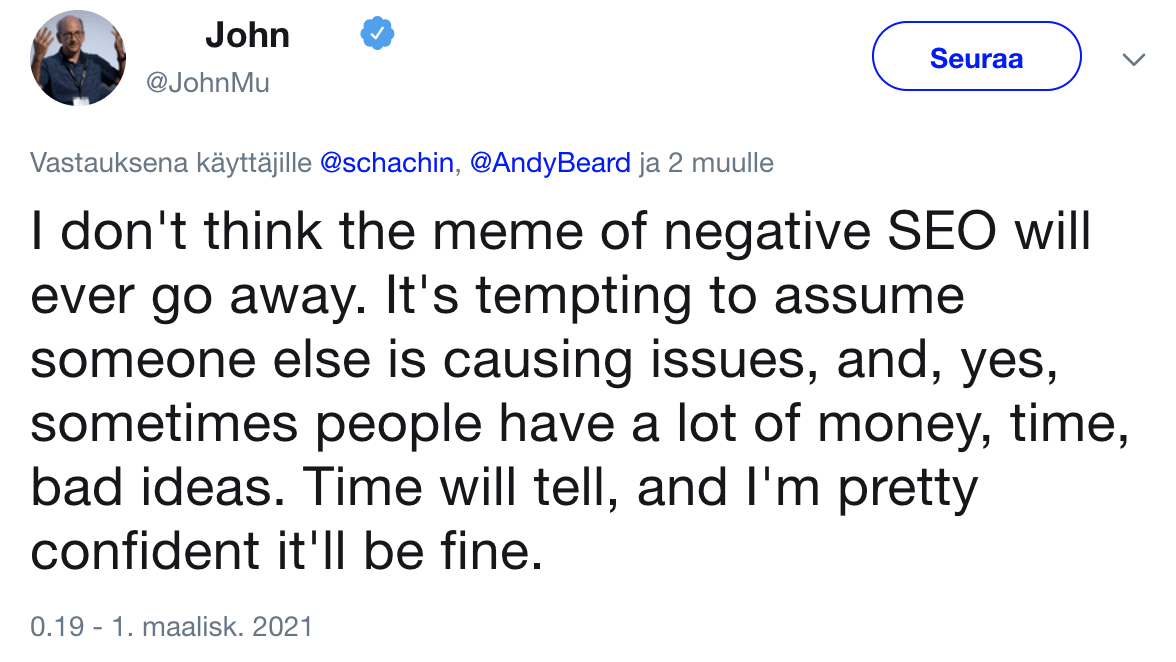Viewport: 1176px width, 662px height.
Task: Open the @schachin profile link
Action: (x=383, y=162)
